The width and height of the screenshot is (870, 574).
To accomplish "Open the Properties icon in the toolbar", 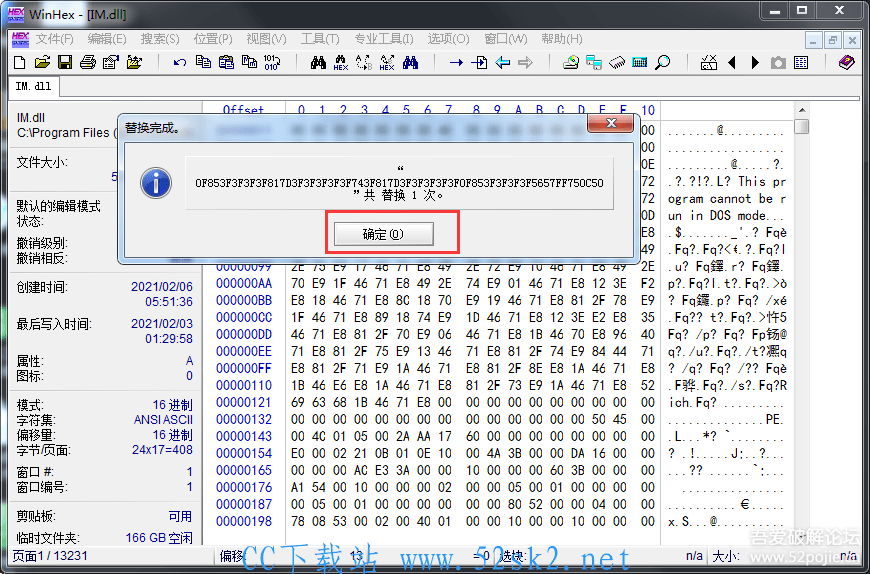I will [x=111, y=62].
